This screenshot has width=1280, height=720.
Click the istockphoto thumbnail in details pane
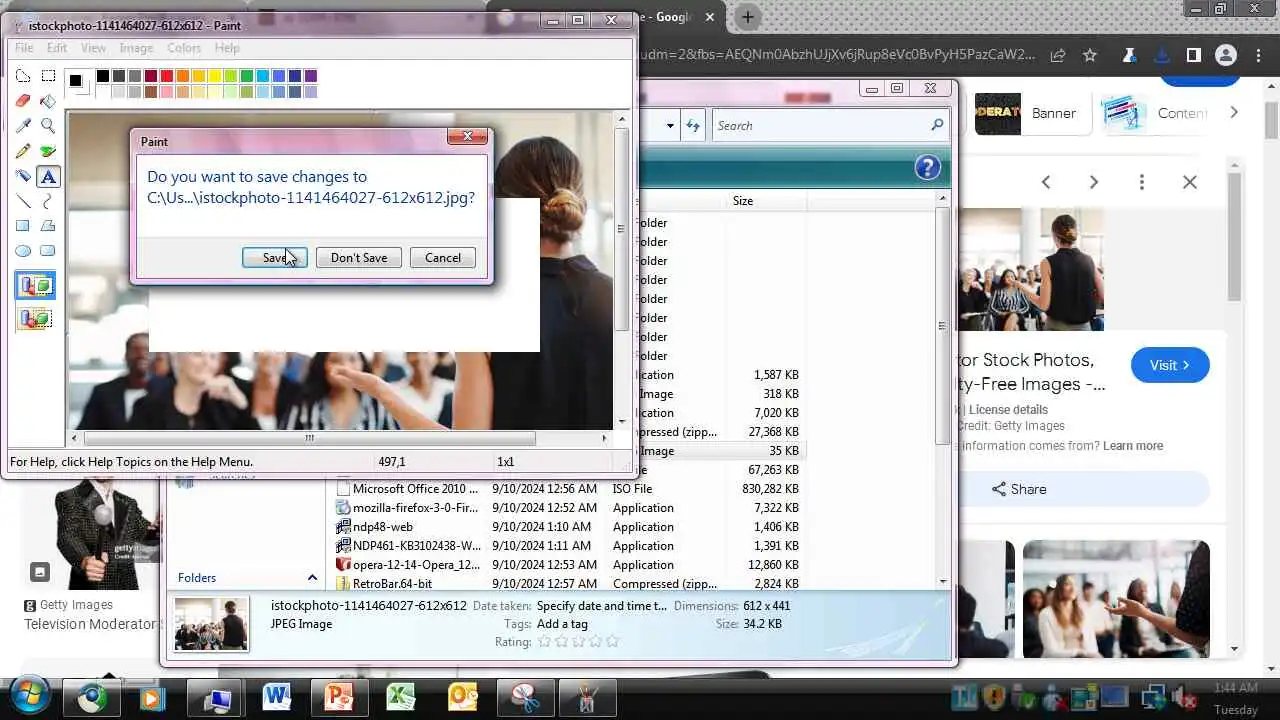click(x=211, y=624)
